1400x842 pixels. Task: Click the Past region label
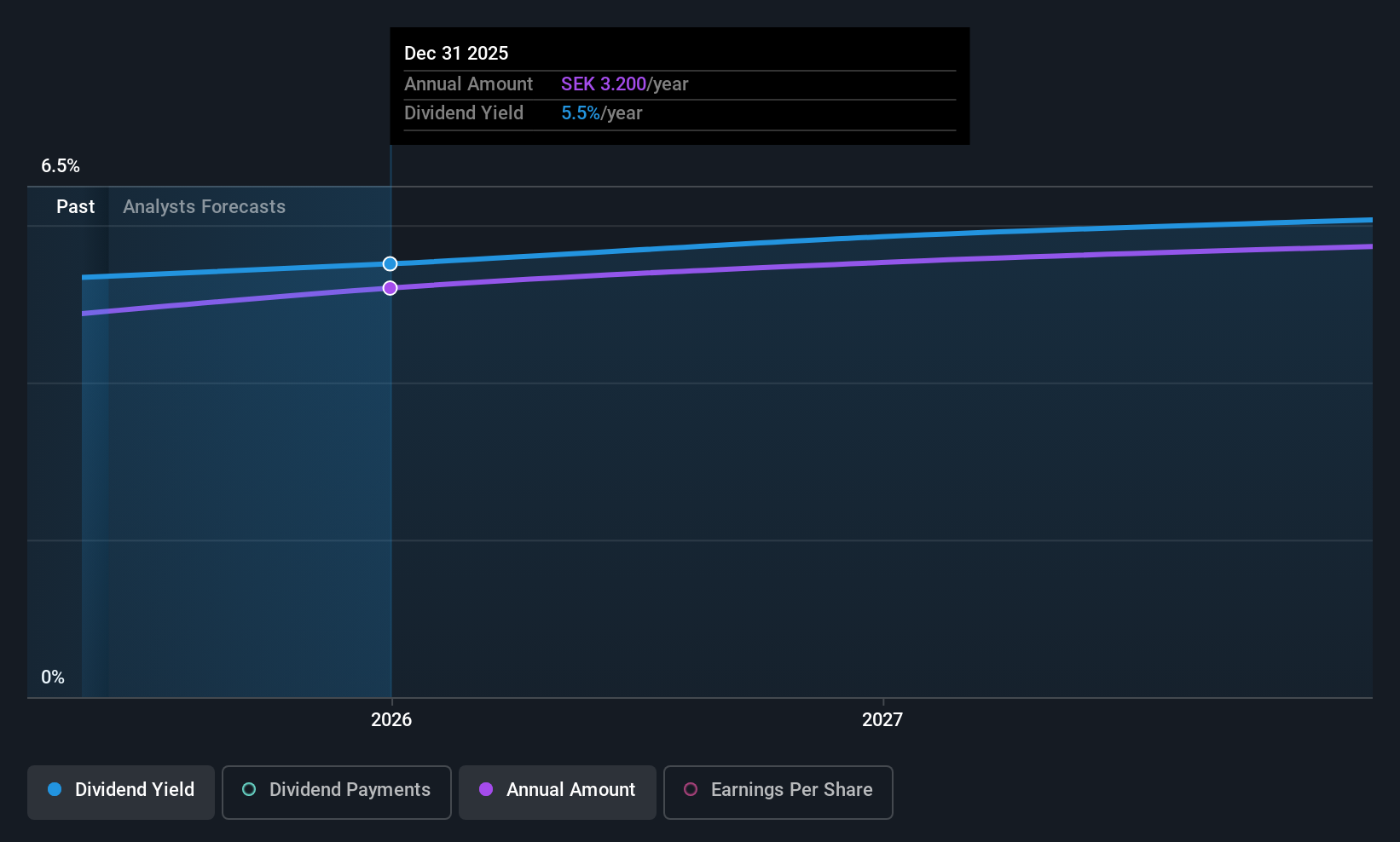76,207
